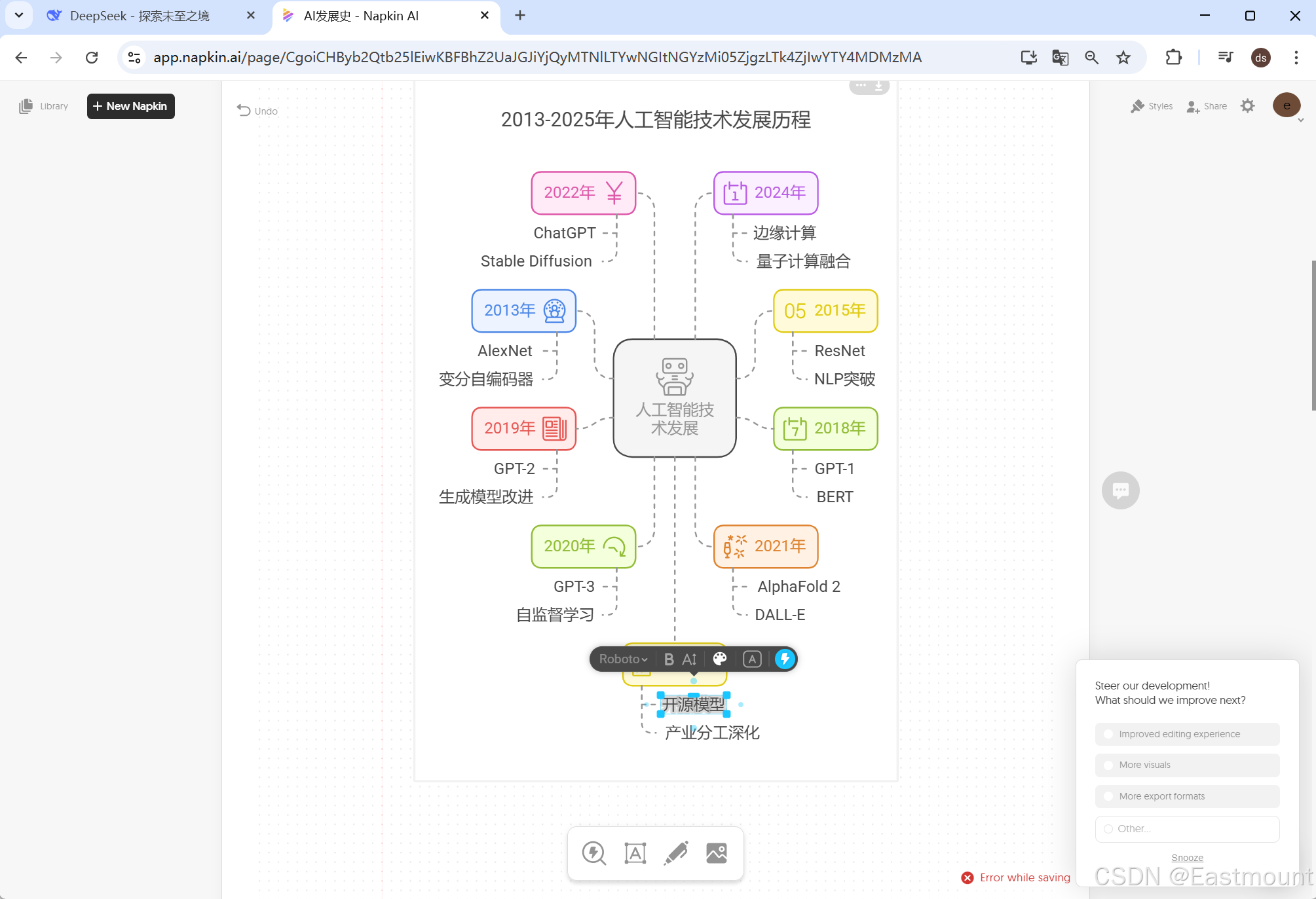Select Improved editing experience option
Screen dimensions: 1316x899
click(x=1187, y=734)
